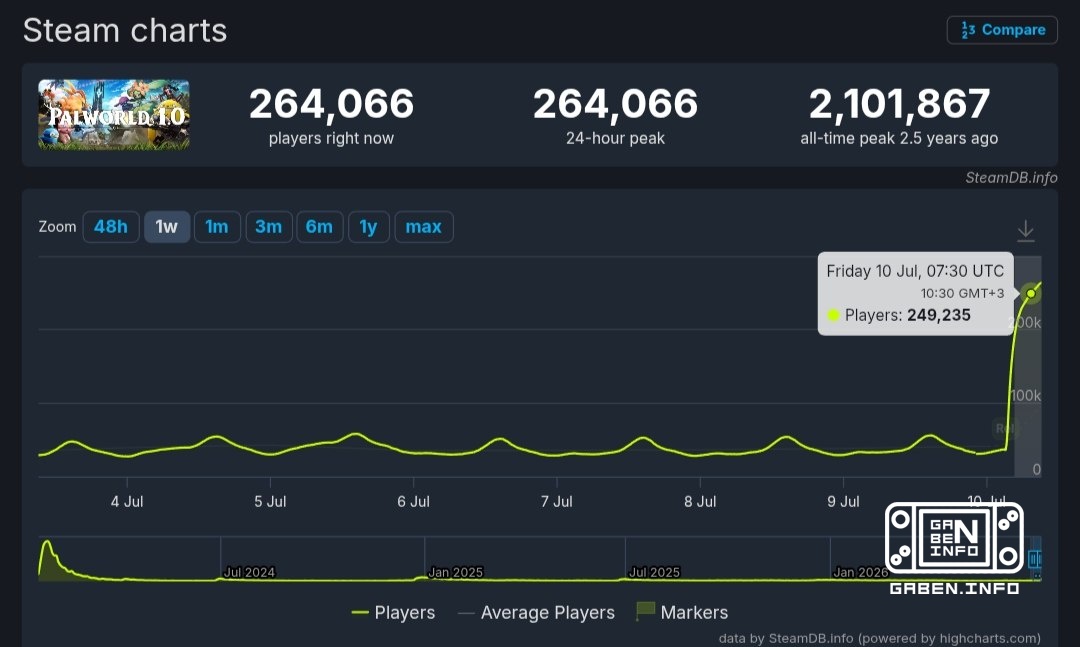Click the 'all-time peak 2.5 years ago' label
This screenshot has width=1080, height=647.
tap(899, 138)
